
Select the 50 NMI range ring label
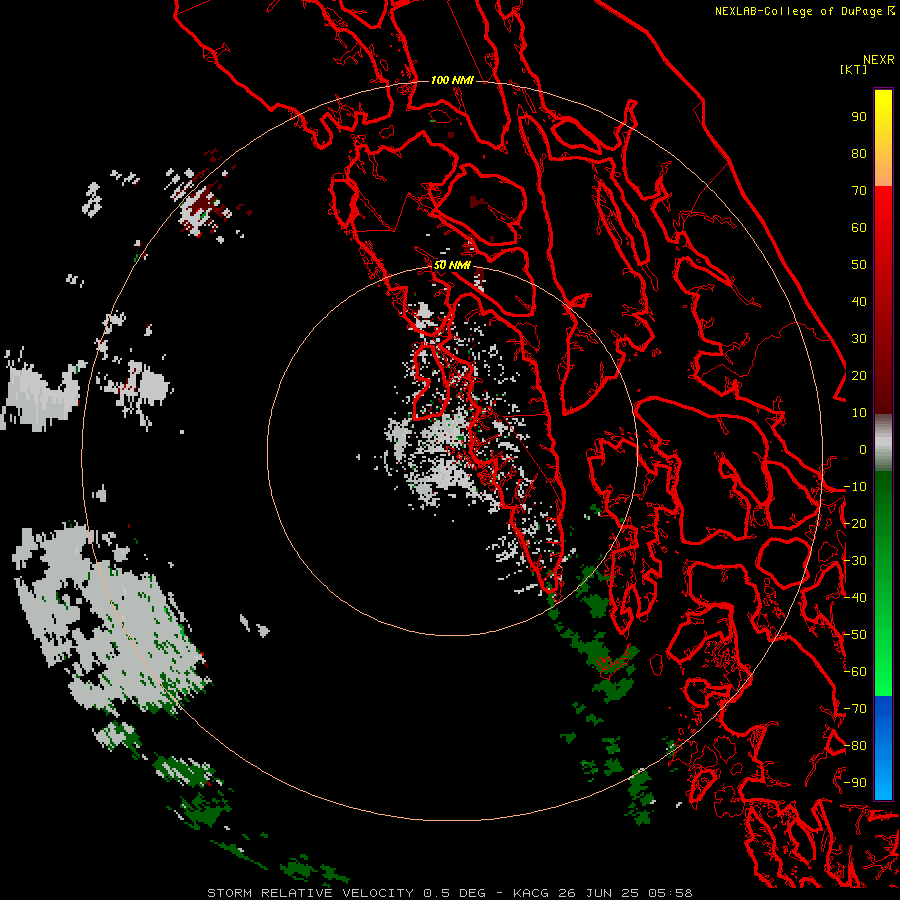click(x=452, y=265)
